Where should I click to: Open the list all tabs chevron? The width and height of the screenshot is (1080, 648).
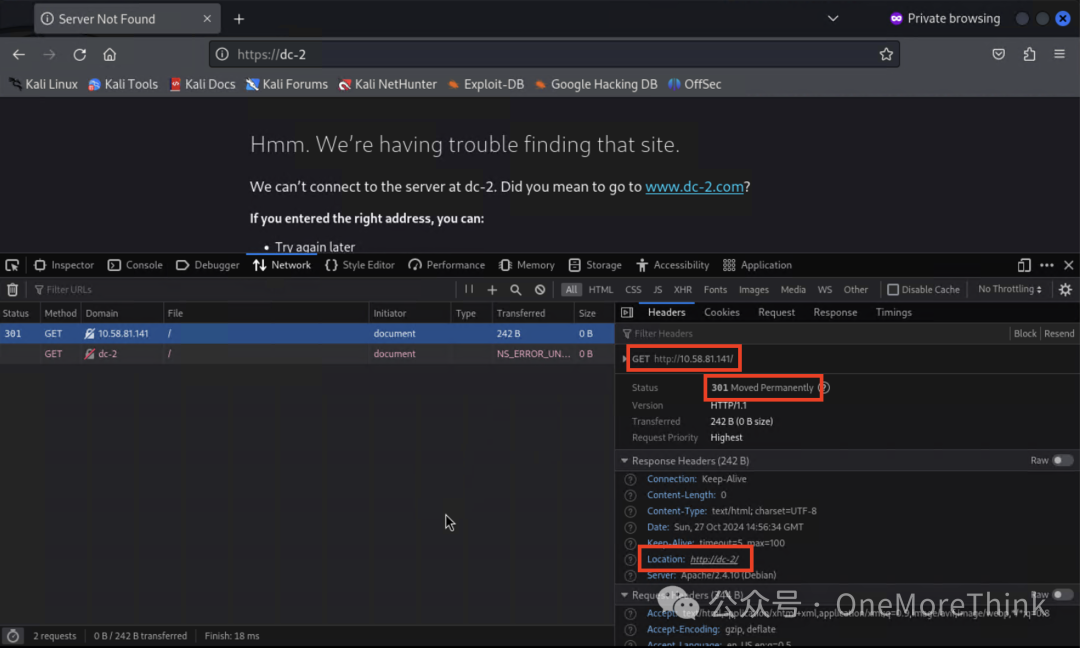click(x=833, y=19)
